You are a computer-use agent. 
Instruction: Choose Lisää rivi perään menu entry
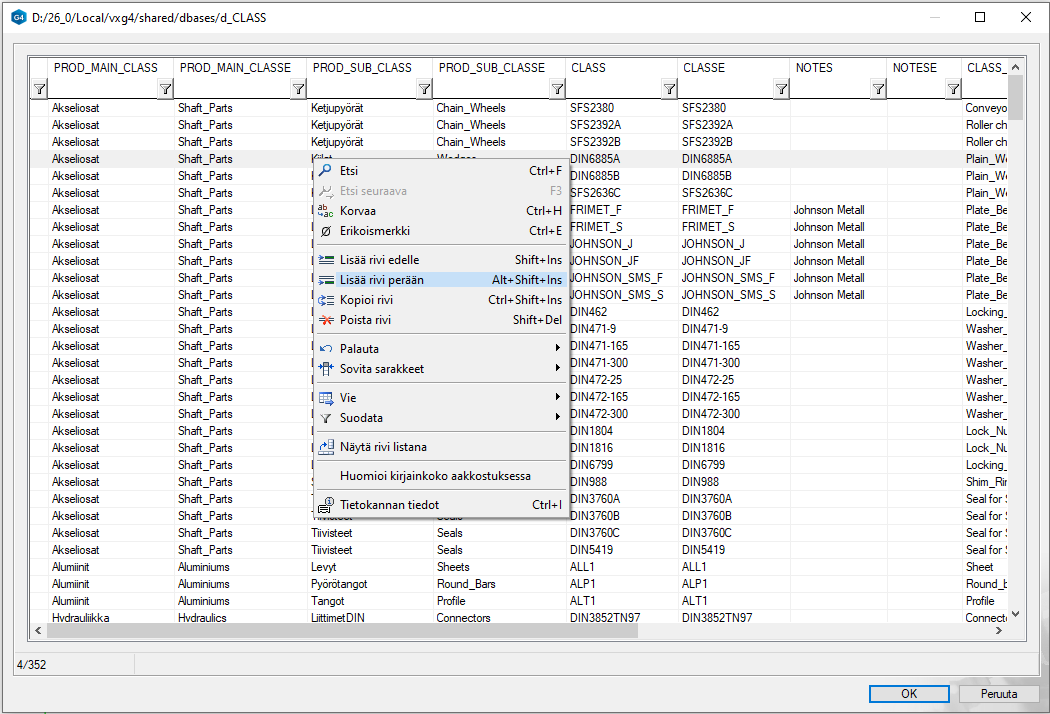click(382, 280)
